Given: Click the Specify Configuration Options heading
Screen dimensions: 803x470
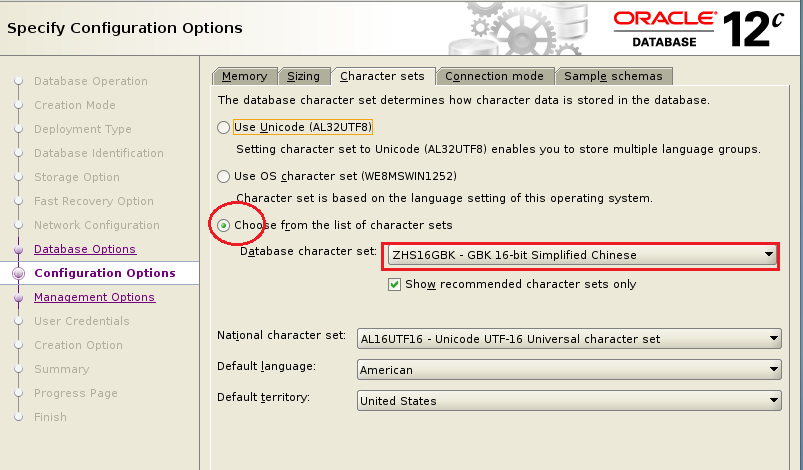Looking at the screenshot, I should click(x=125, y=28).
